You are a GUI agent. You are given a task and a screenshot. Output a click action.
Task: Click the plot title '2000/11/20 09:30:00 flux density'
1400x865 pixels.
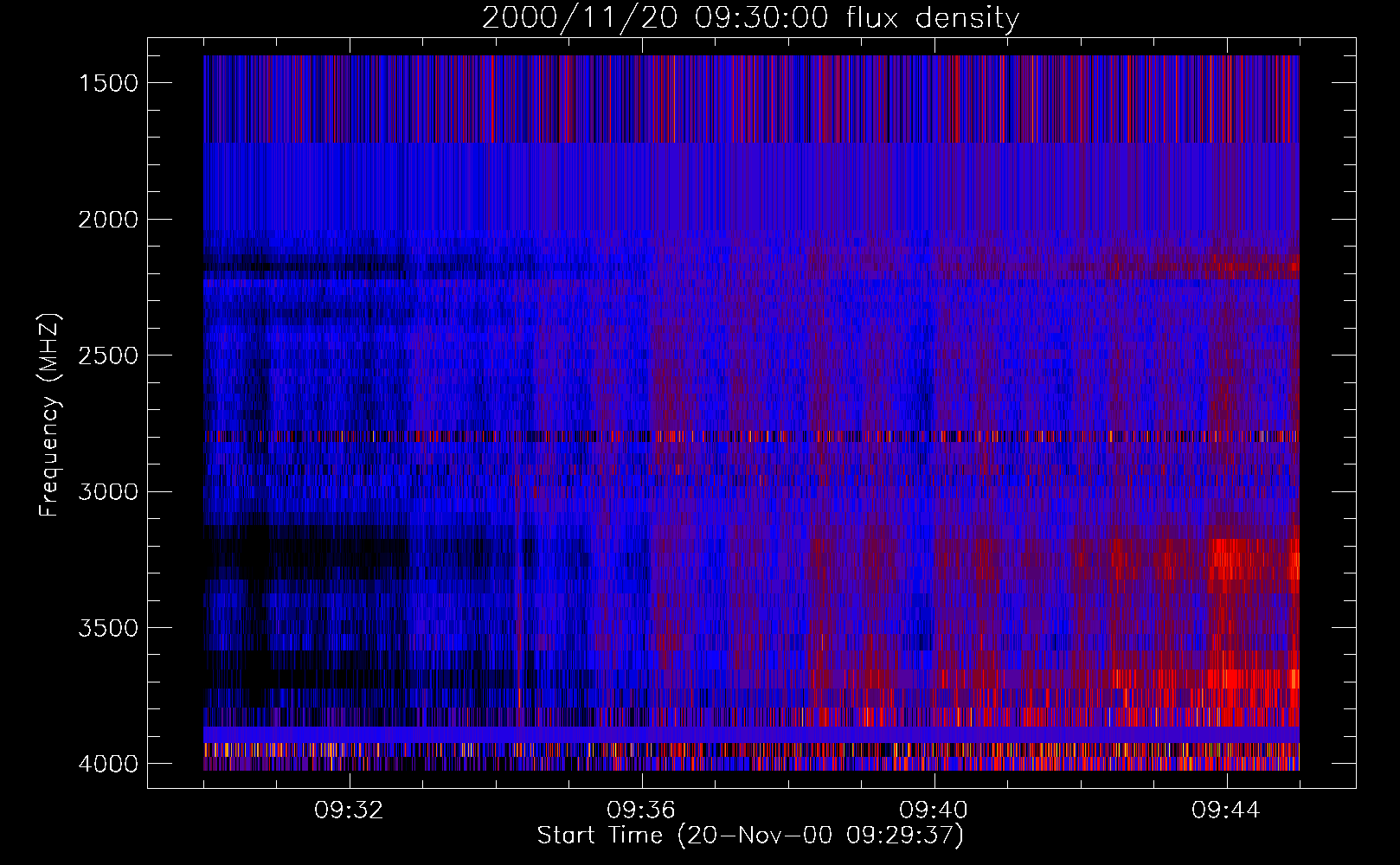[750, 18]
